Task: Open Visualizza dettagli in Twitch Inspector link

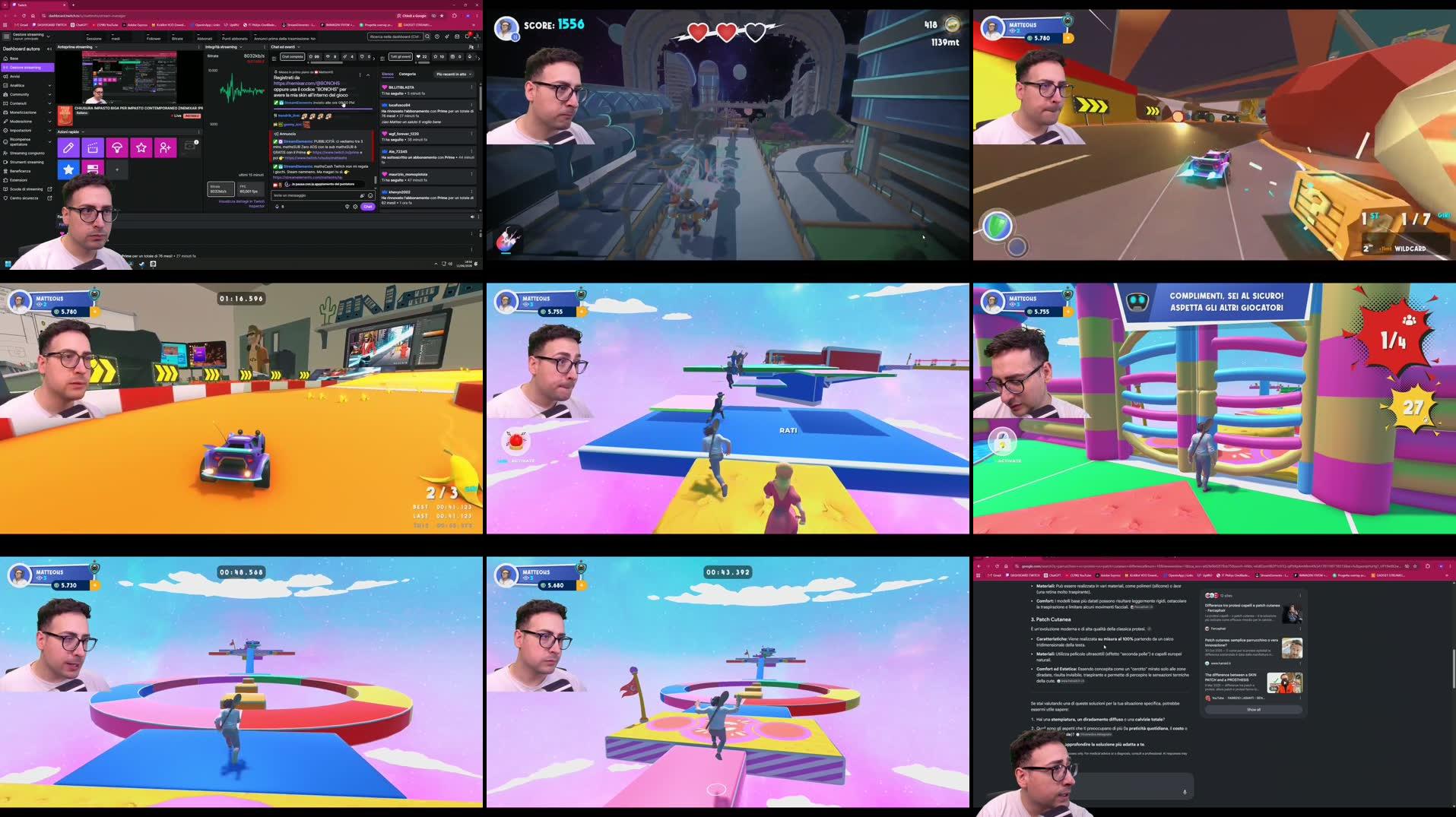Action: [242, 203]
